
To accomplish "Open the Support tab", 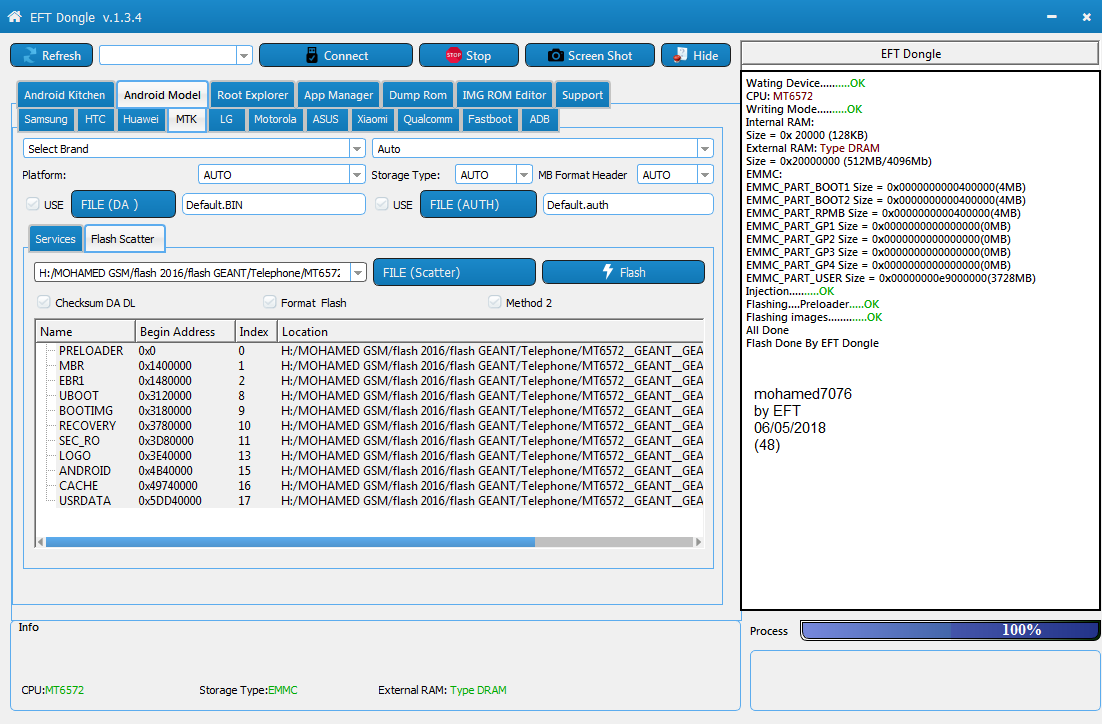I will [583, 95].
